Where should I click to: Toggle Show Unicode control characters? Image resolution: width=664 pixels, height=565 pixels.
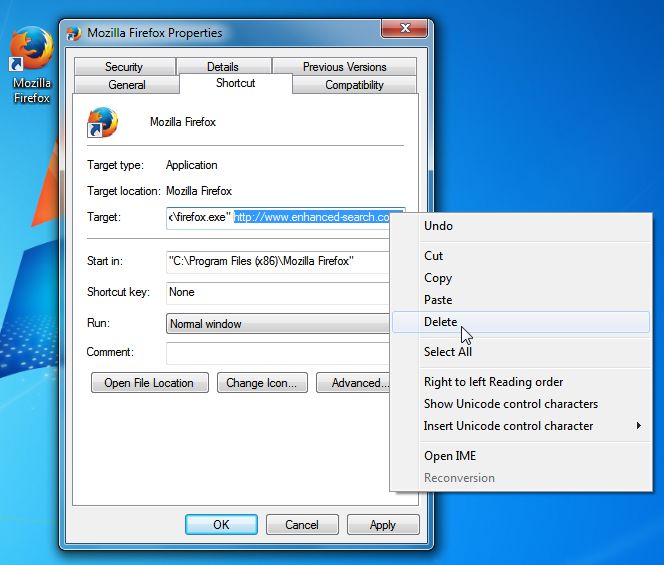point(521,404)
